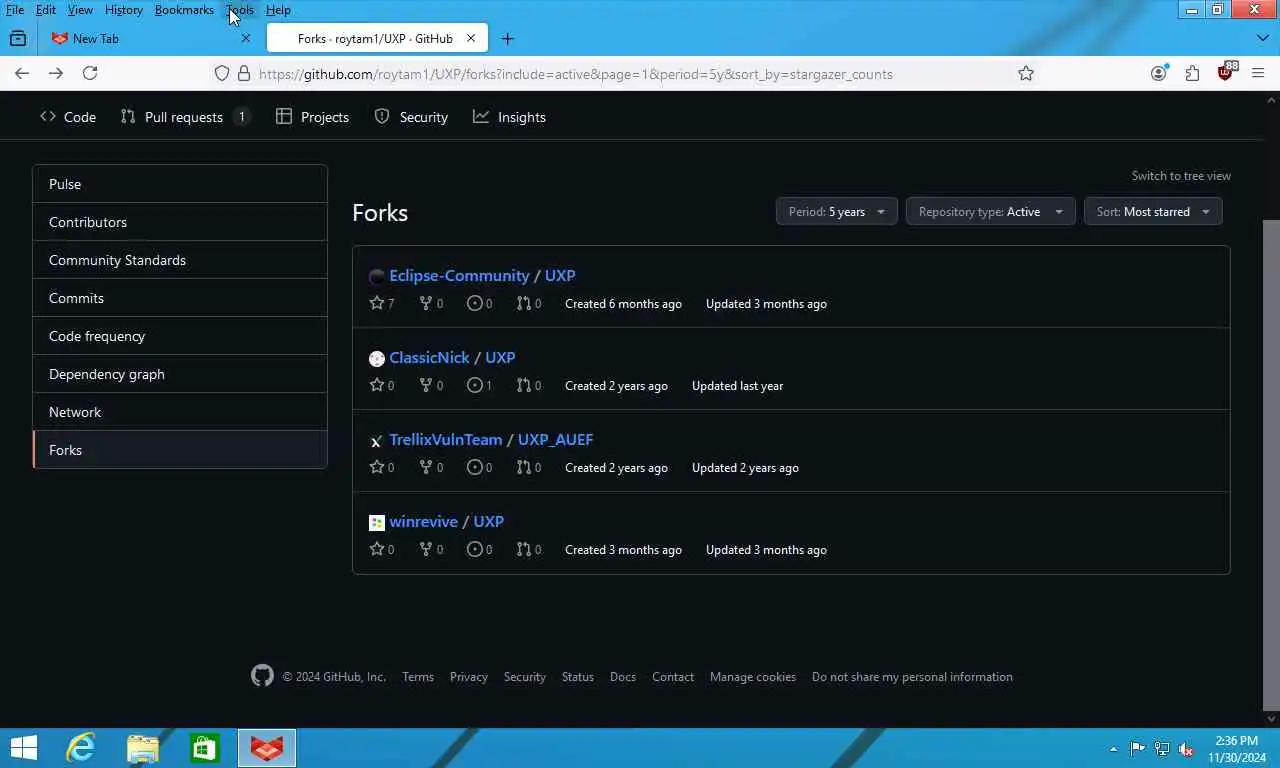
Task: Open Commits in the sidebar
Action: pyautogui.click(x=180, y=298)
